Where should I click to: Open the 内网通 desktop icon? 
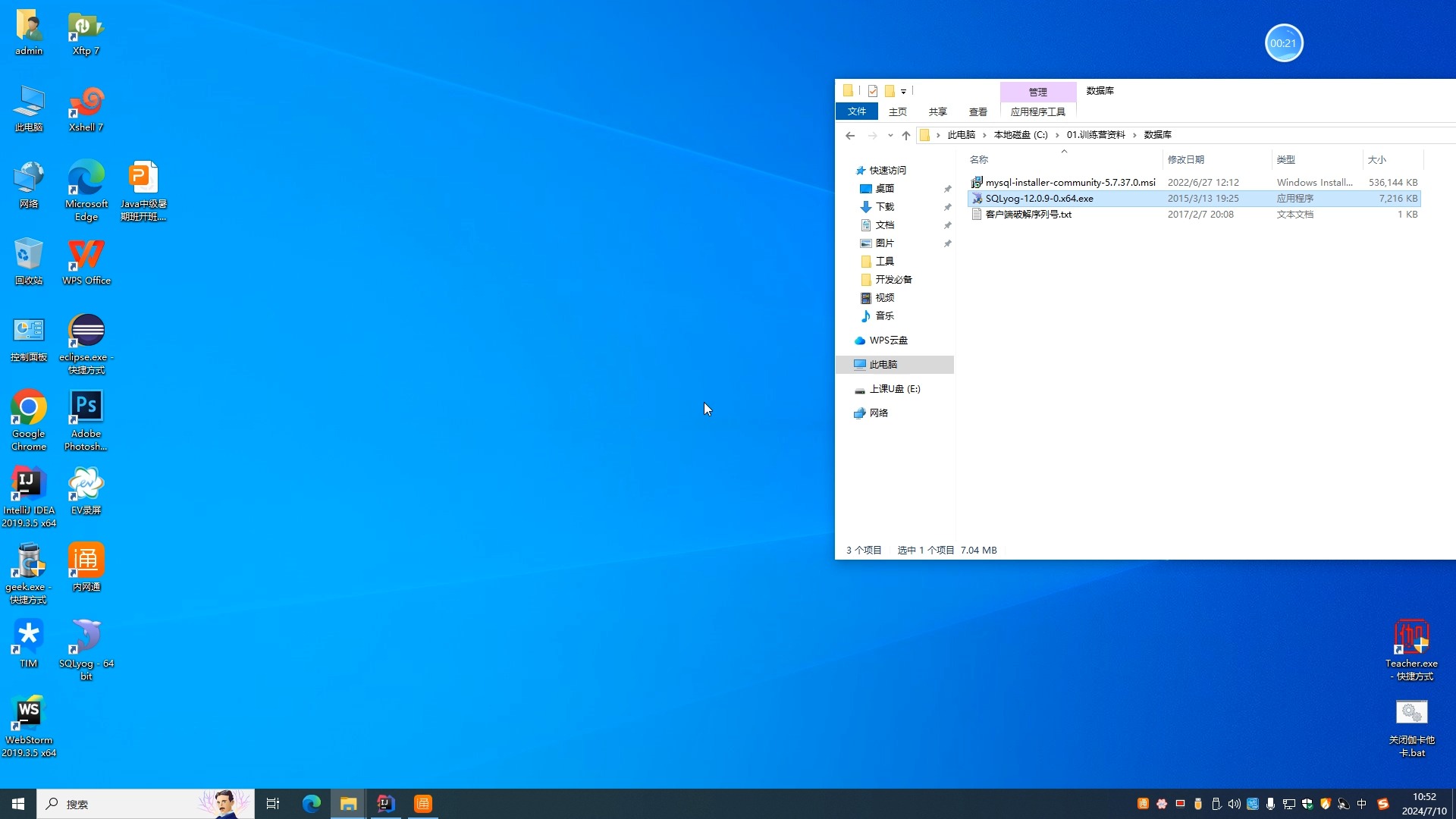[86, 568]
